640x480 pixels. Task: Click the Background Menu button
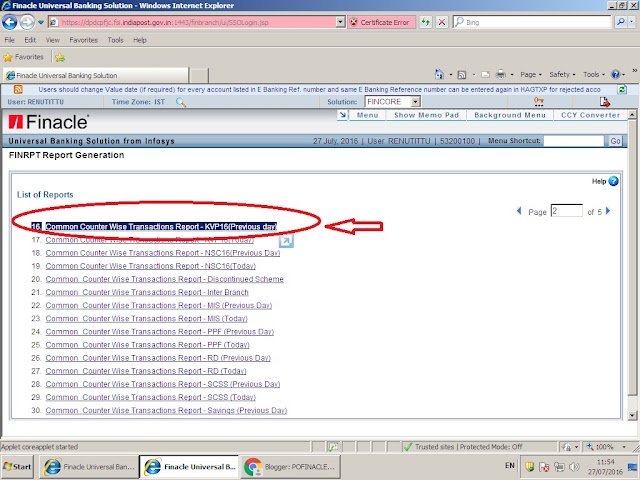510,115
